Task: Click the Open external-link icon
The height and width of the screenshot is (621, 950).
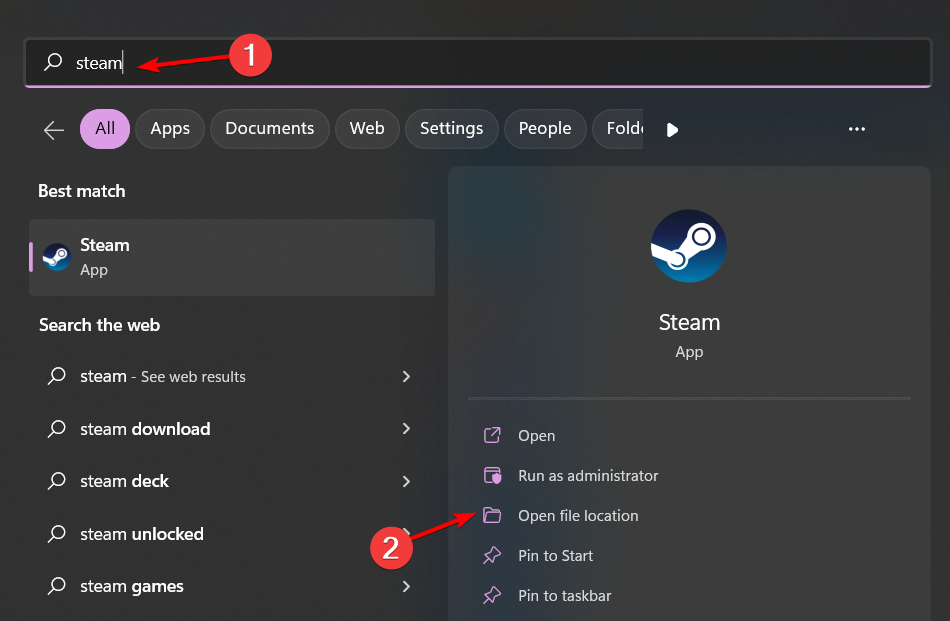Action: (492, 435)
